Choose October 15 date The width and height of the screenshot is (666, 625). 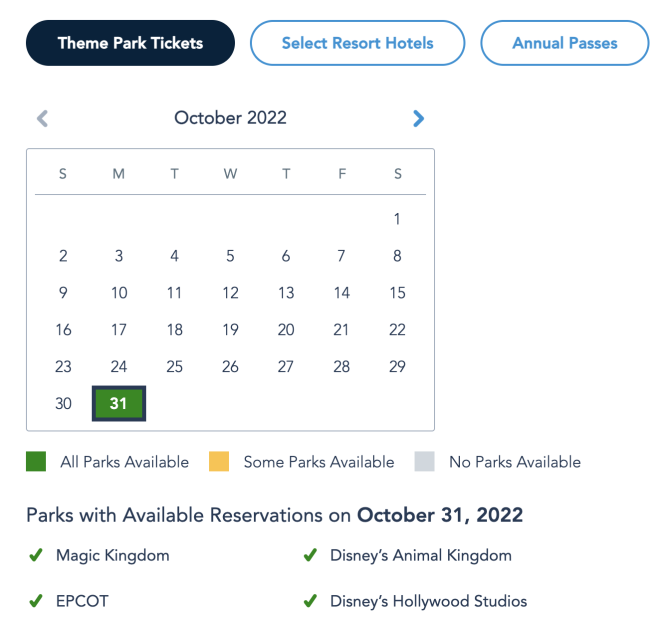click(x=397, y=293)
